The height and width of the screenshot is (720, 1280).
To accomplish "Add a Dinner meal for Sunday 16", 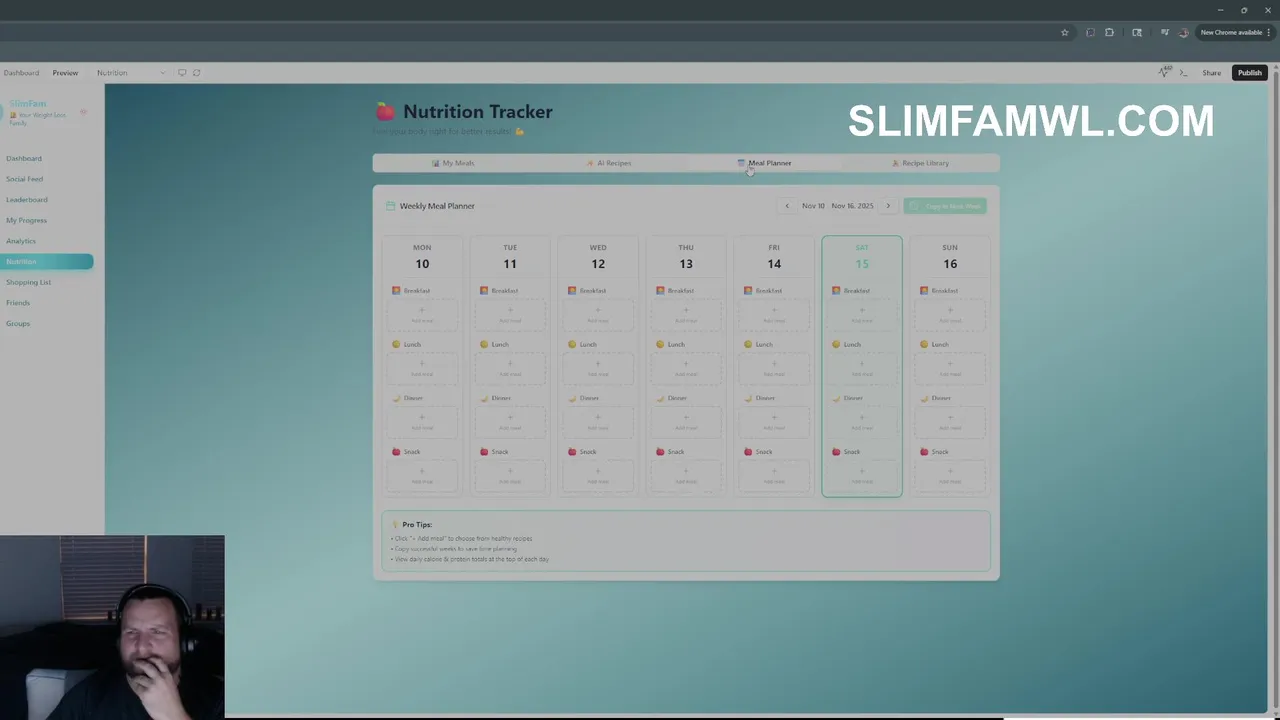I will (x=950, y=423).
